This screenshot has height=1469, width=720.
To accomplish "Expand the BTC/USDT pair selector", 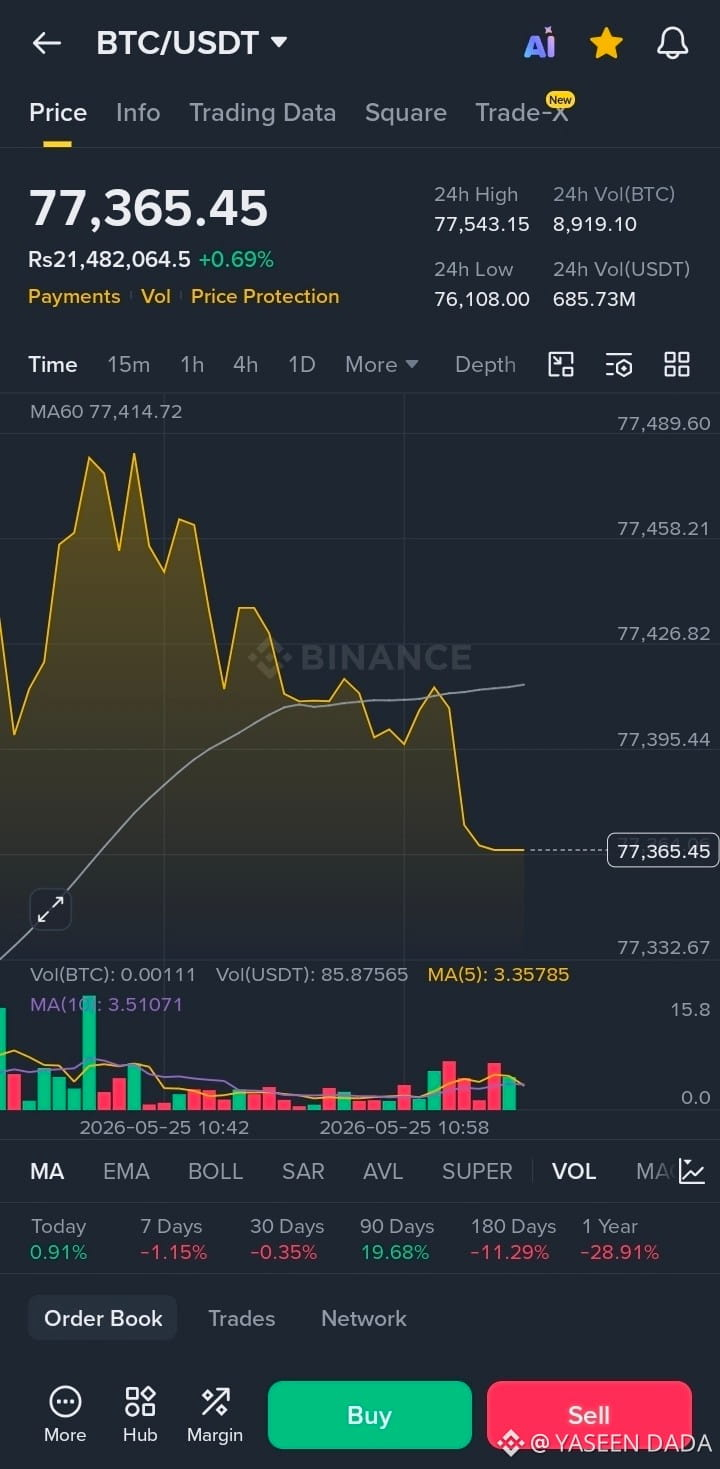I will click(x=192, y=43).
